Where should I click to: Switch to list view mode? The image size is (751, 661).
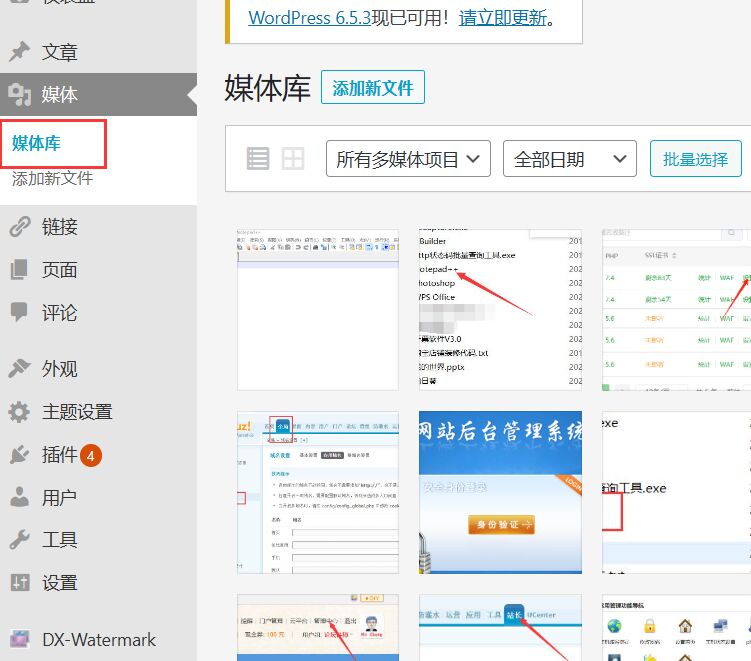(x=258, y=158)
